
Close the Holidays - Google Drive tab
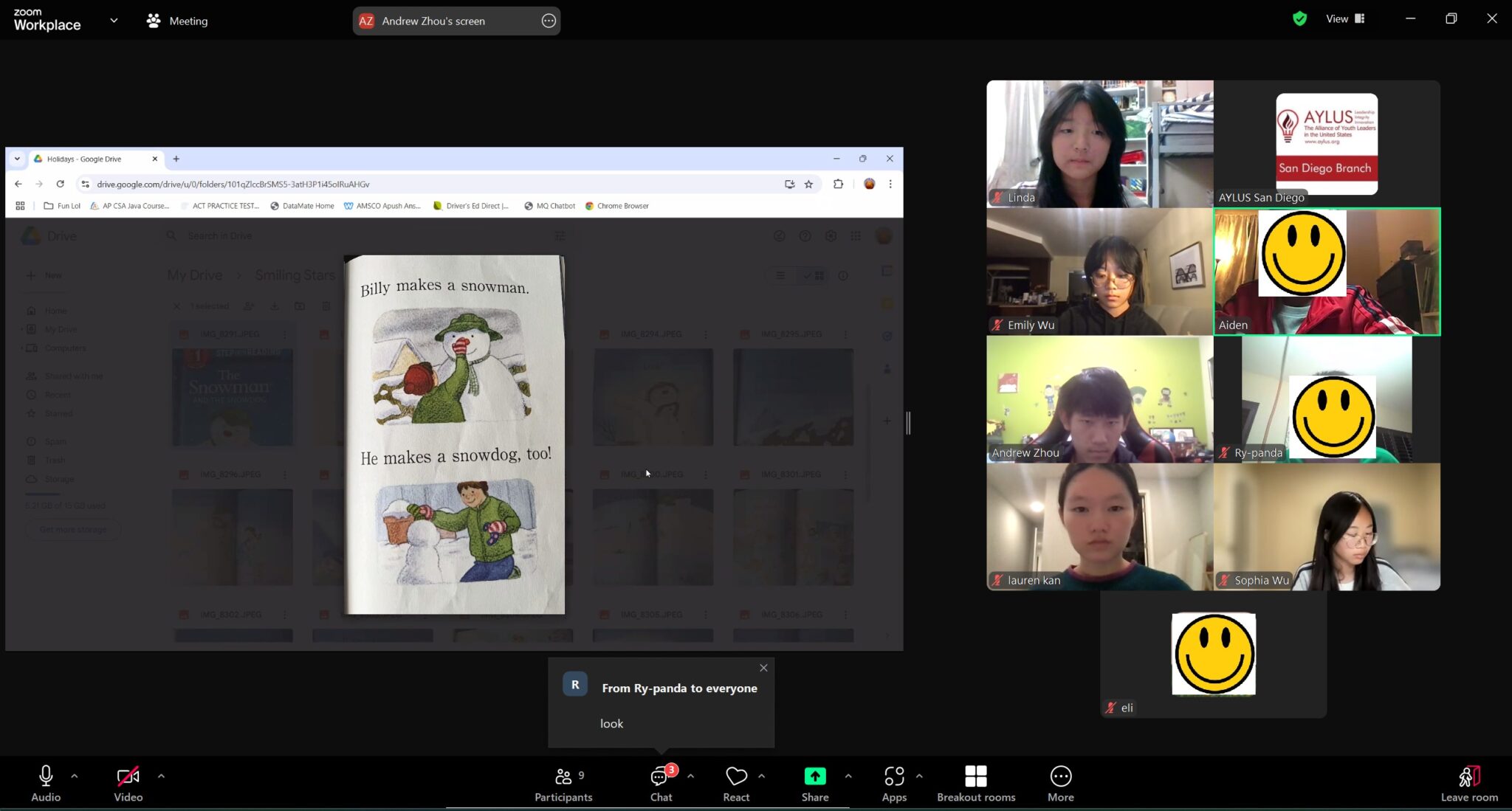coord(154,159)
